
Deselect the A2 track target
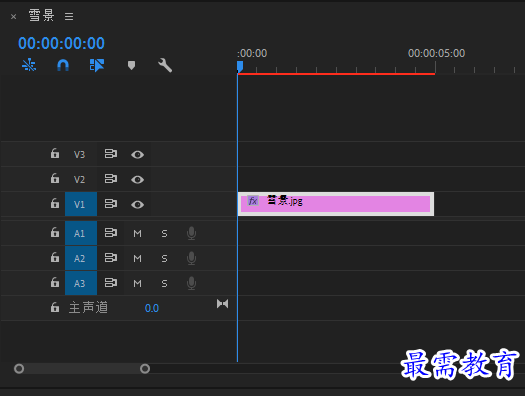point(81,258)
